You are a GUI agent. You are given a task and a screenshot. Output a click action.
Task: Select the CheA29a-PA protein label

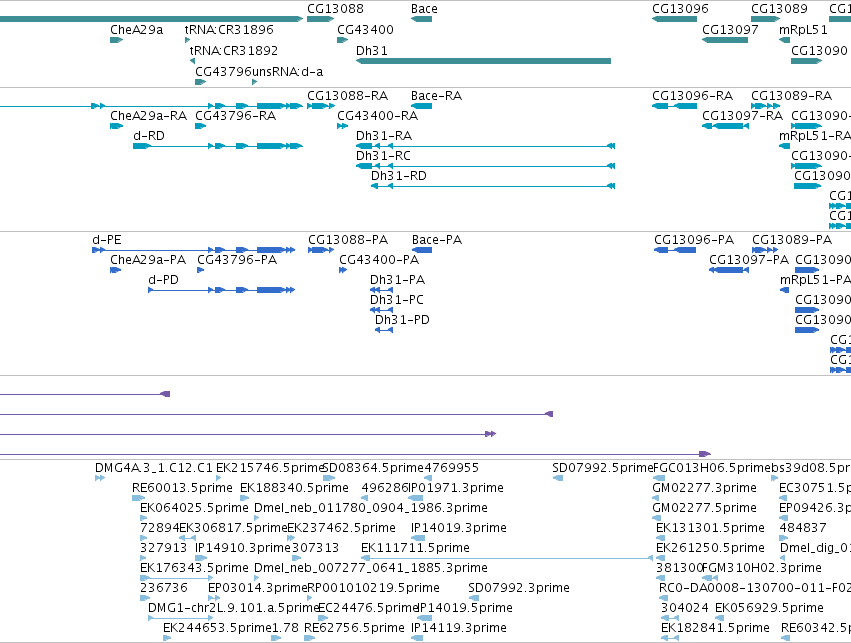tap(148, 260)
